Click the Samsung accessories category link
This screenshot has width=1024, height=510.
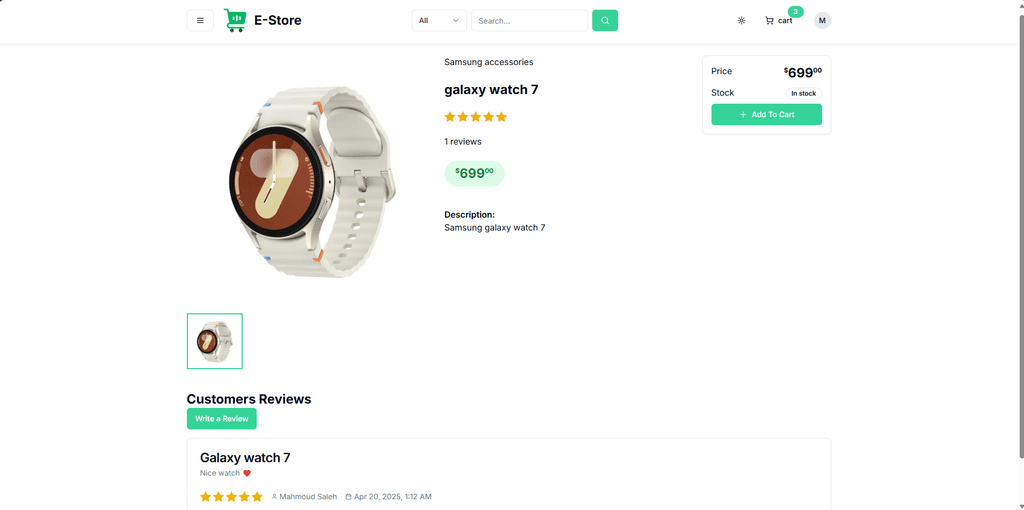pos(488,62)
